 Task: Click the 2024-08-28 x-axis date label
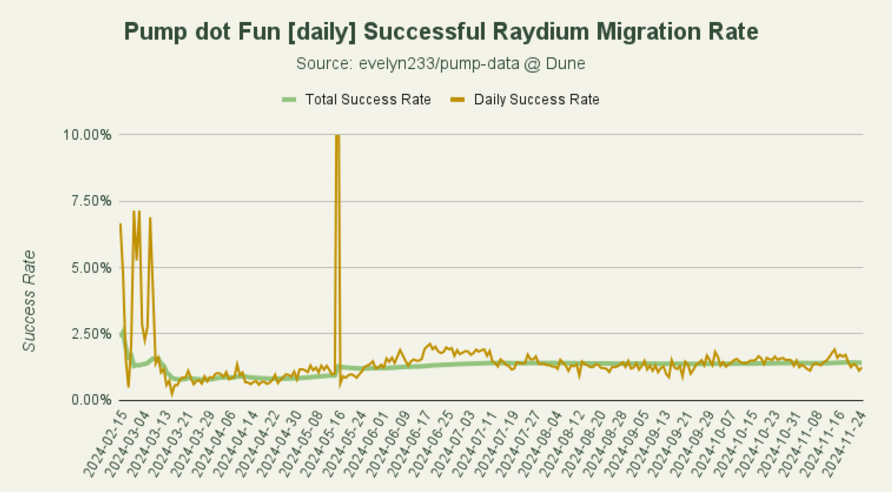point(604,443)
